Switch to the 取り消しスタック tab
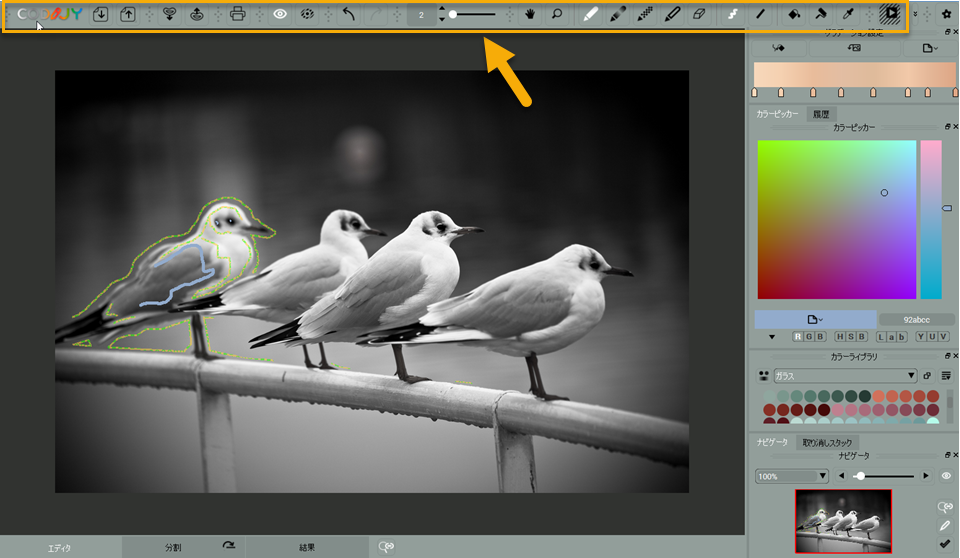This screenshot has height=558, width=960. pyautogui.click(x=827, y=442)
